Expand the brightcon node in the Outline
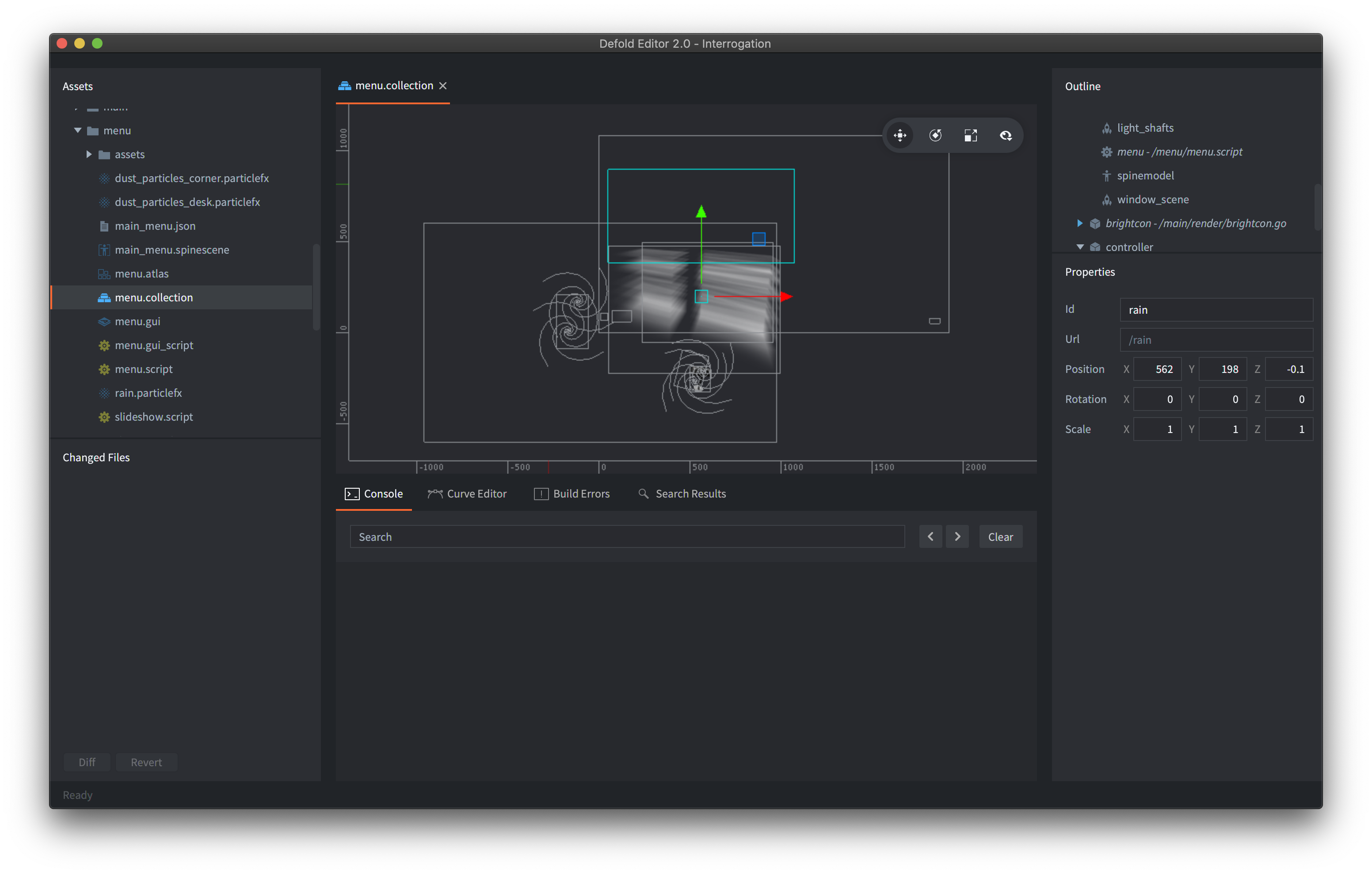 1080,223
